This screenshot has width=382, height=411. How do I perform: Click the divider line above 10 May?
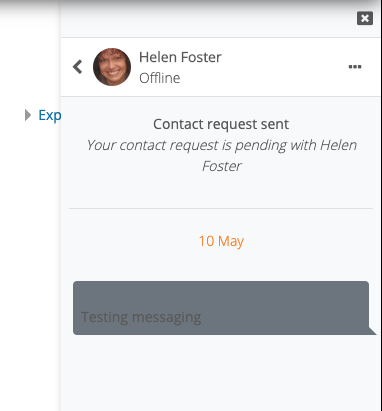[221, 209]
